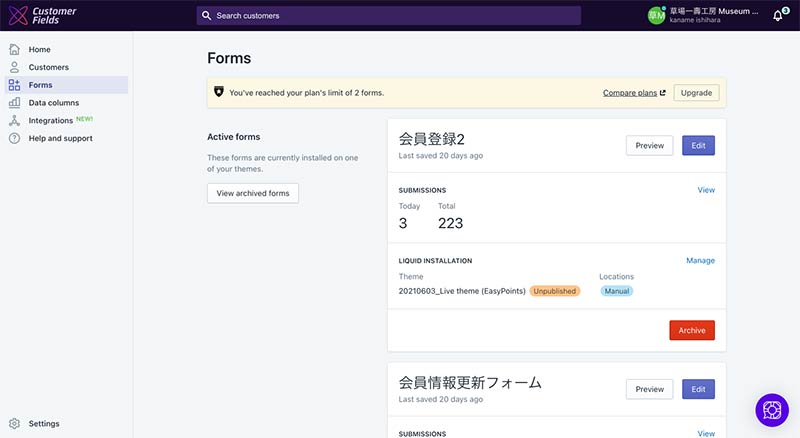This screenshot has height=438, width=800.
Task: Open the Customers page
Action: 48,67
